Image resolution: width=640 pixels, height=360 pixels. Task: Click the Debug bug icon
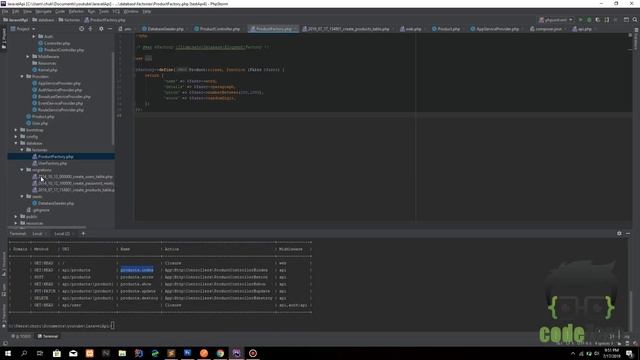click(x=589, y=20)
